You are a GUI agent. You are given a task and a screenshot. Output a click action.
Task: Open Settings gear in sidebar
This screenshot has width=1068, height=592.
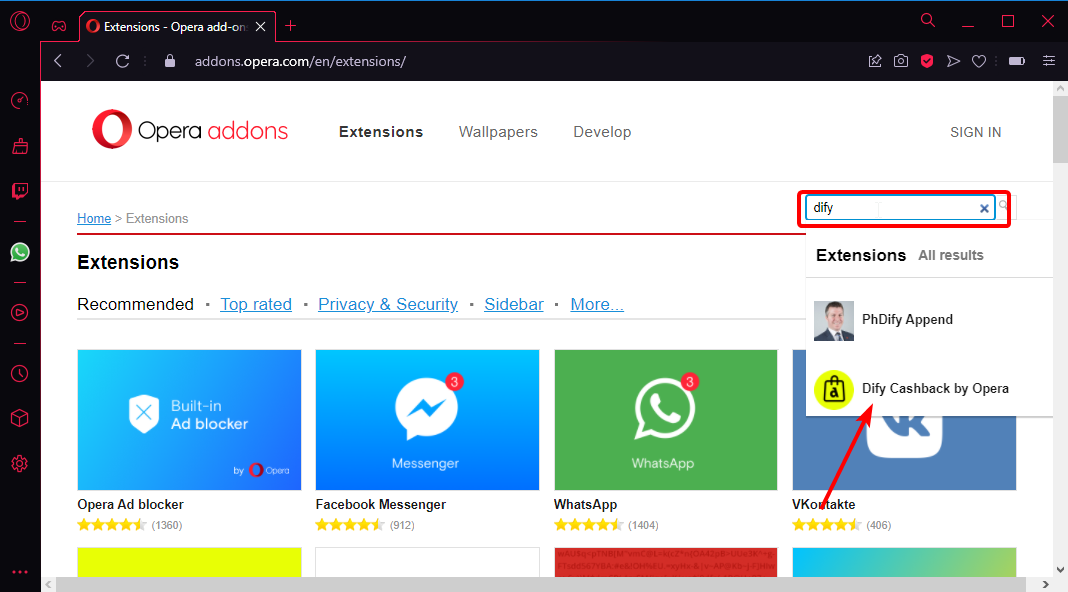coord(20,464)
